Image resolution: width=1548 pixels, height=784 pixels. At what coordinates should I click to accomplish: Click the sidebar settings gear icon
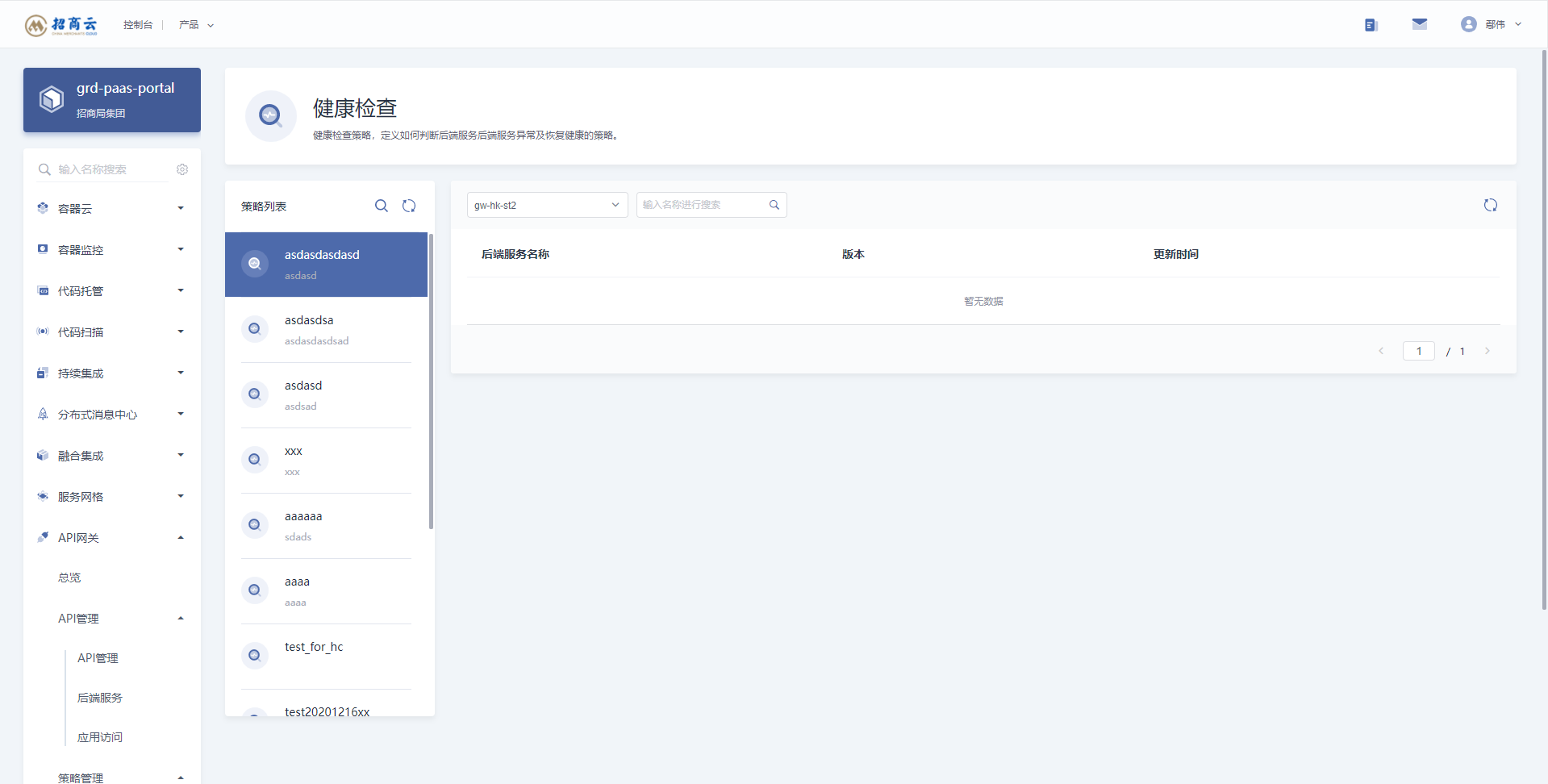click(182, 169)
